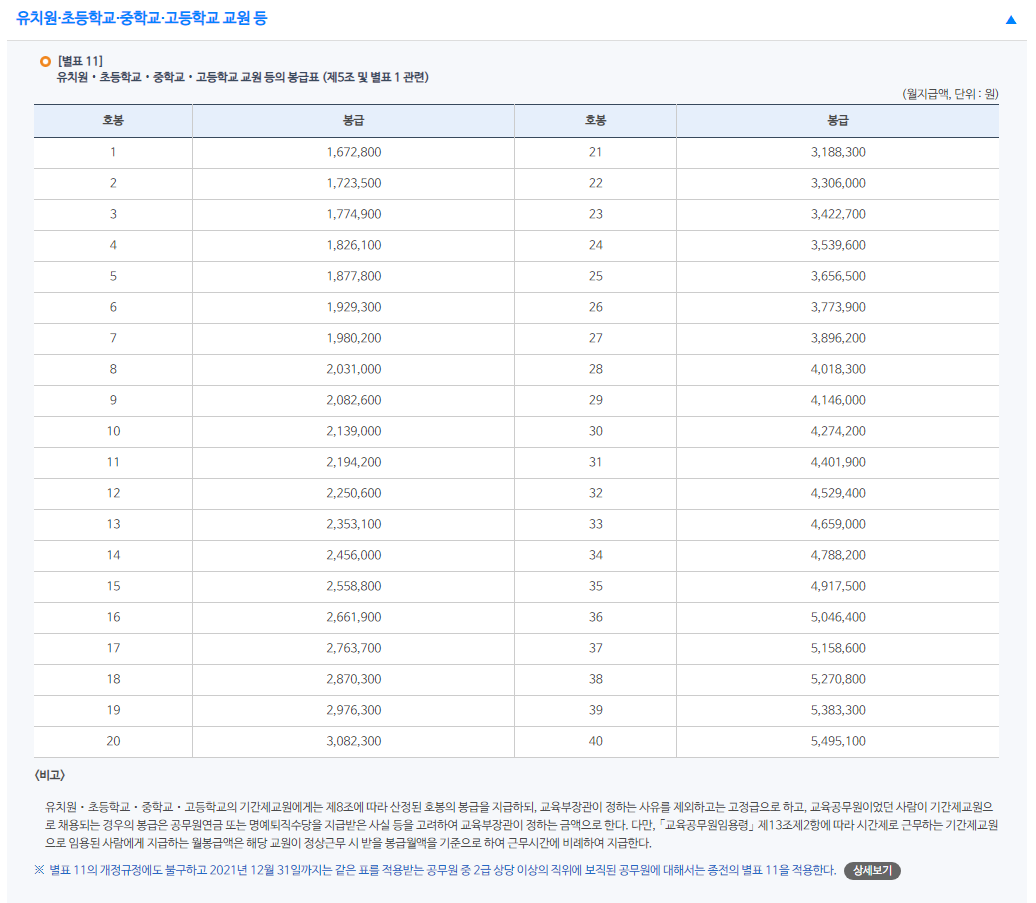Select the salary value 5,270,800
The image size is (1036, 903).
click(838, 680)
